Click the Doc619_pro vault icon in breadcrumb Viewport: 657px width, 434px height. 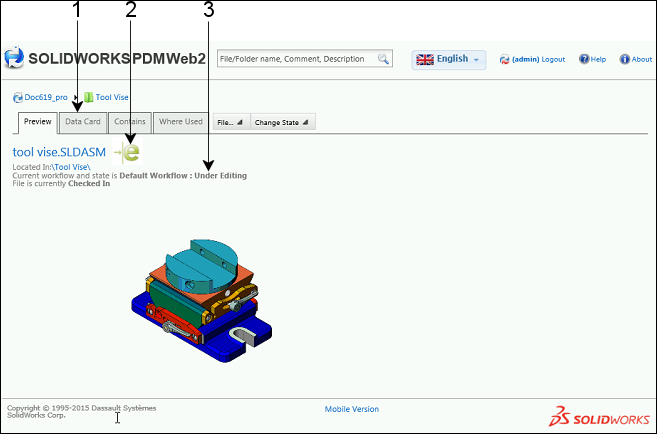click(18, 98)
